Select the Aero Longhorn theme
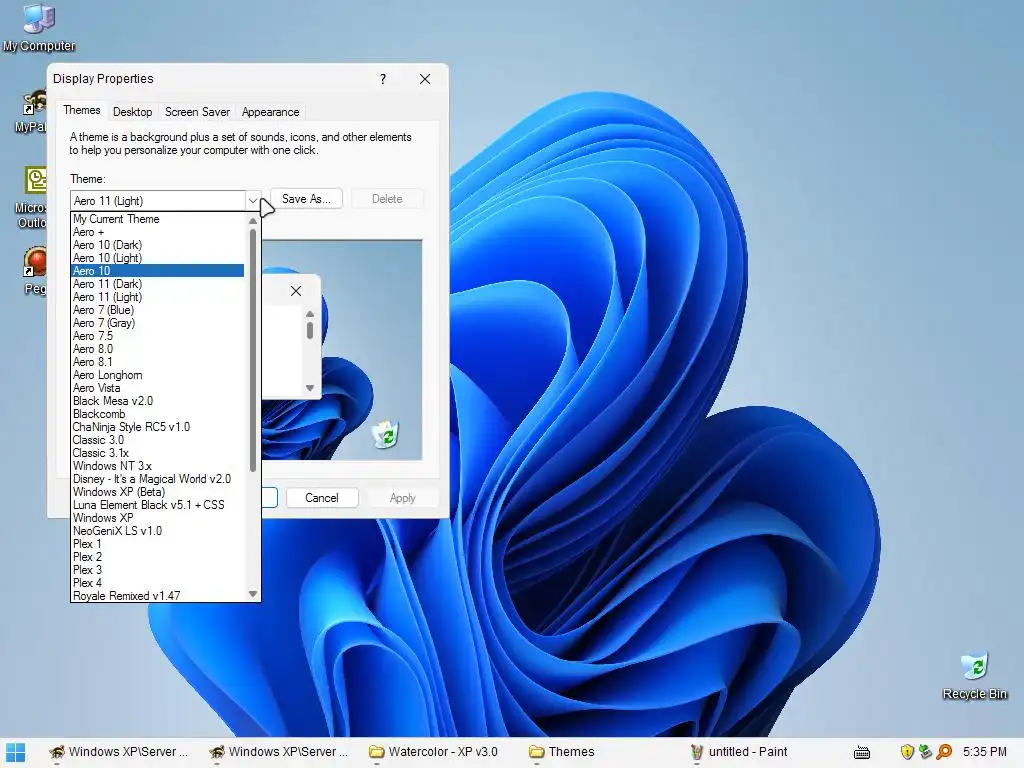The width and height of the screenshot is (1024, 768). click(157, 375)
